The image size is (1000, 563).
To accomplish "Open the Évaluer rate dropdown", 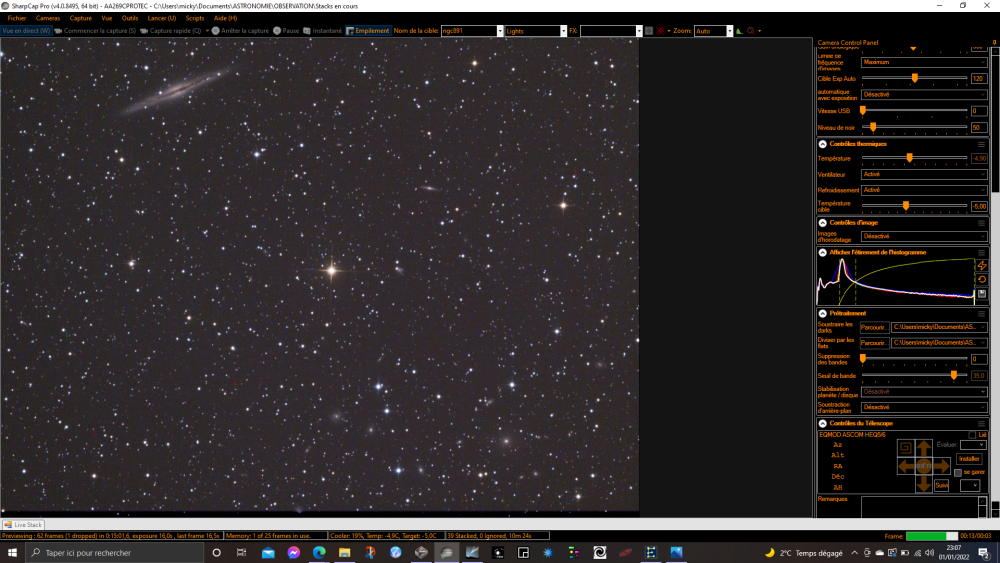I will click(x=973, y=445).
